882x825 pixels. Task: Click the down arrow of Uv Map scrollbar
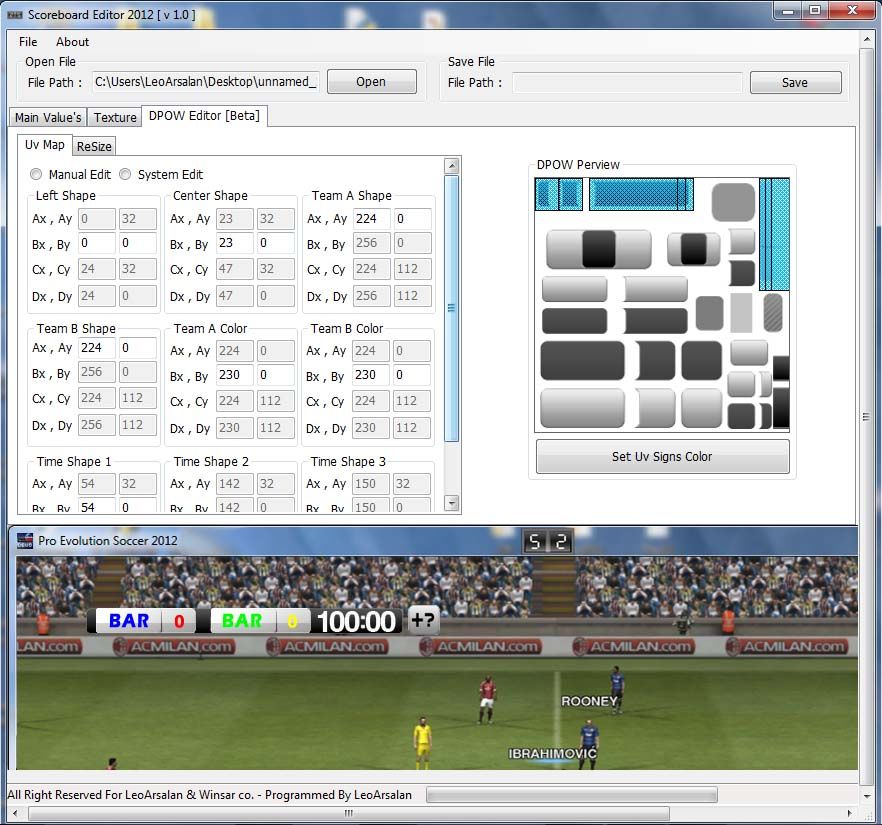point(451,503)
